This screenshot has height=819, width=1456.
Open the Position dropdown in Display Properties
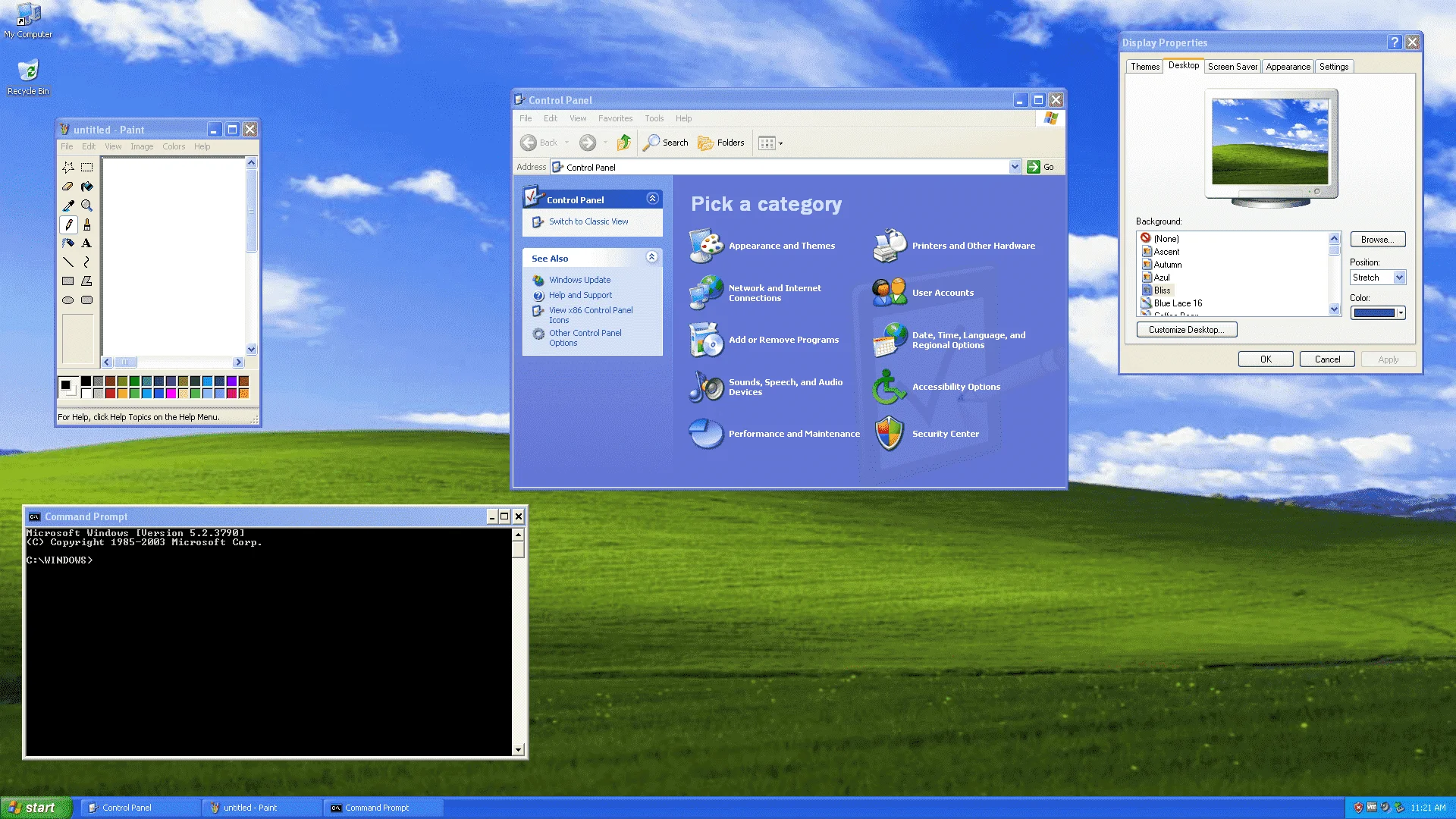[x=1399, y=278]
